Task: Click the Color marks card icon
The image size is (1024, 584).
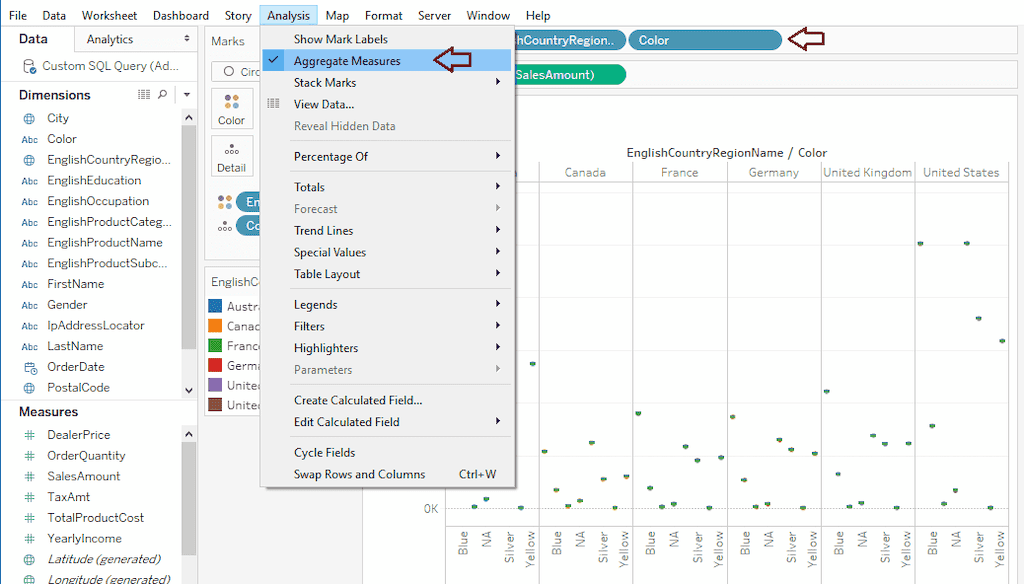Action: (x=231, y=108)
